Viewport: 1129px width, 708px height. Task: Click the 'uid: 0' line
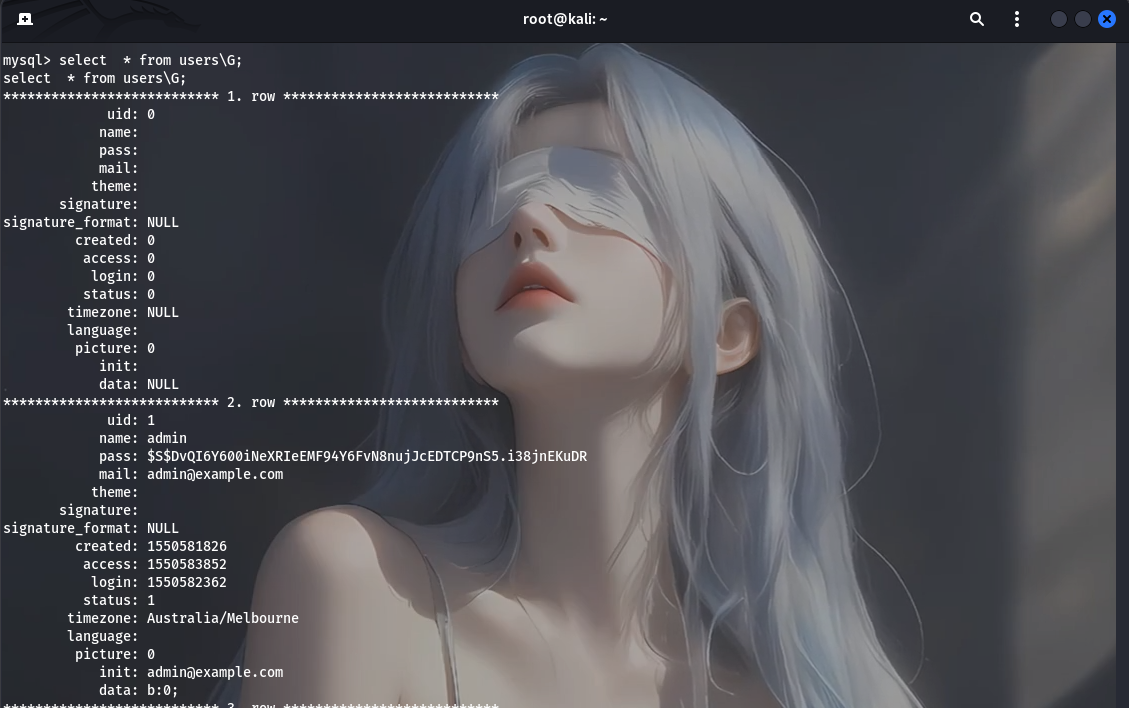130,115
